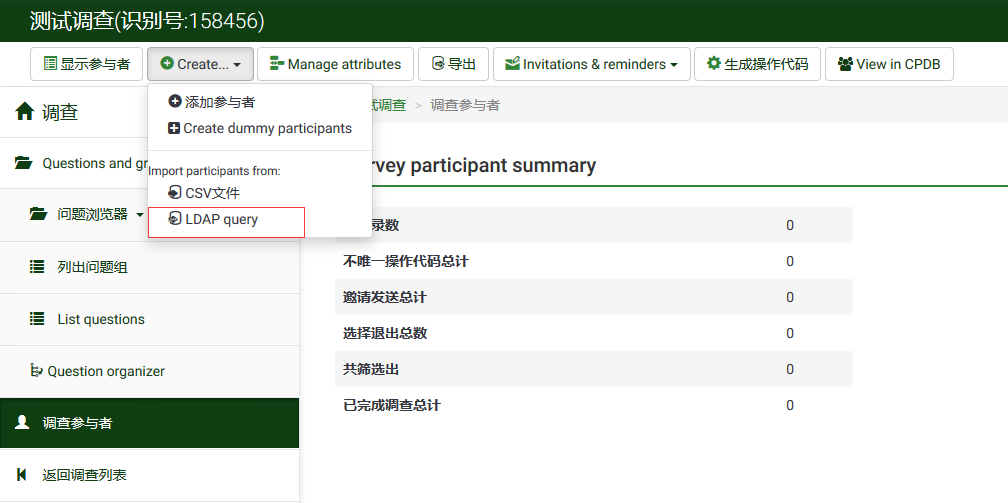Click the Question organizer tree icon

pos(38,371)
